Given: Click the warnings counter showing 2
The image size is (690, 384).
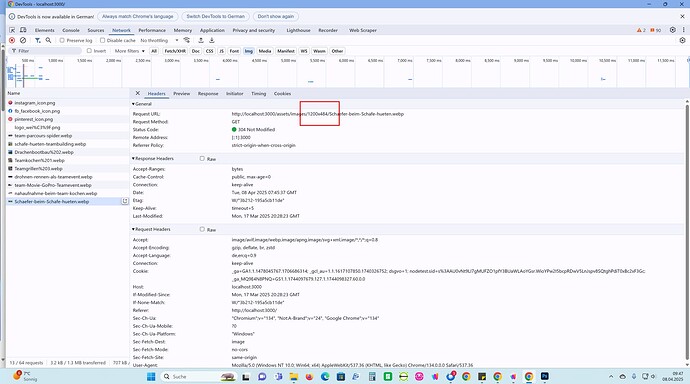Looking at the screenshot, I should [641, 30].
